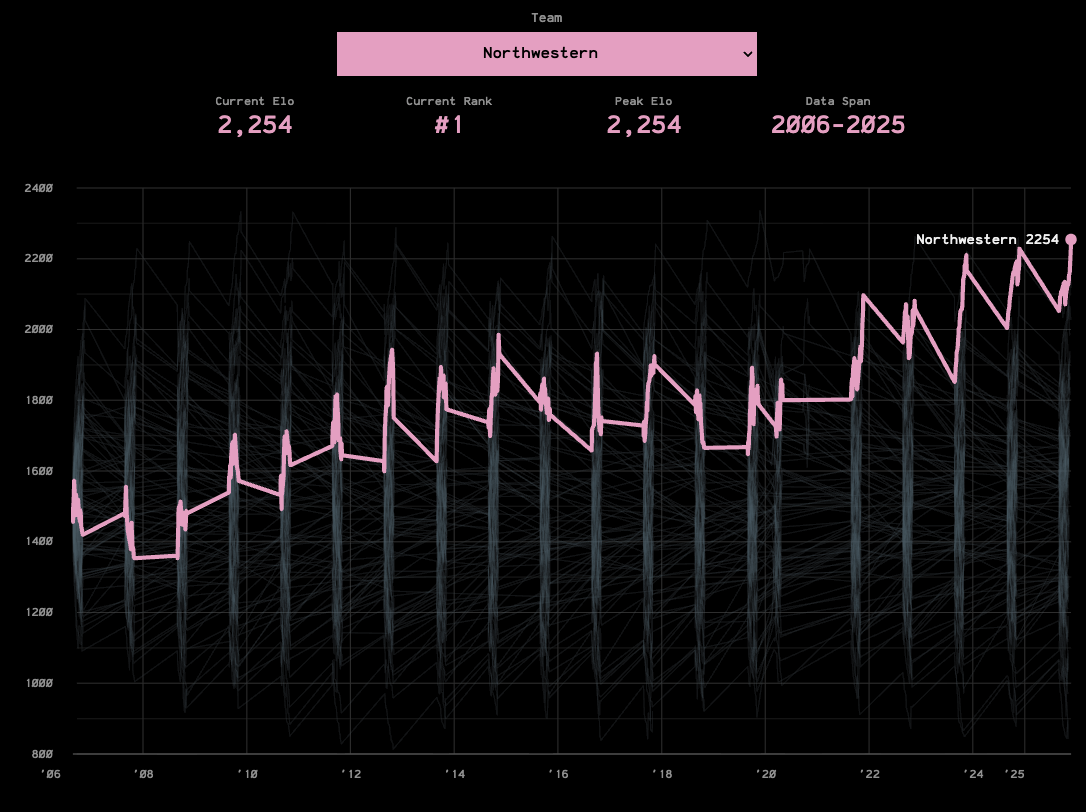Click the 1800 y-axis label

pyautogui.click(x=39, y=400)
